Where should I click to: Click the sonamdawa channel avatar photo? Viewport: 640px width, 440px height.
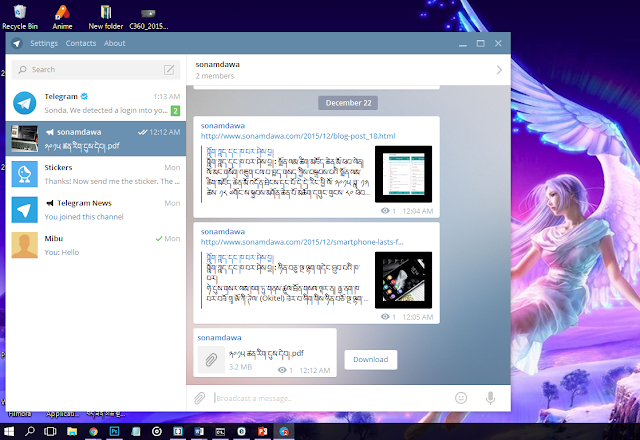click(24, 139)
